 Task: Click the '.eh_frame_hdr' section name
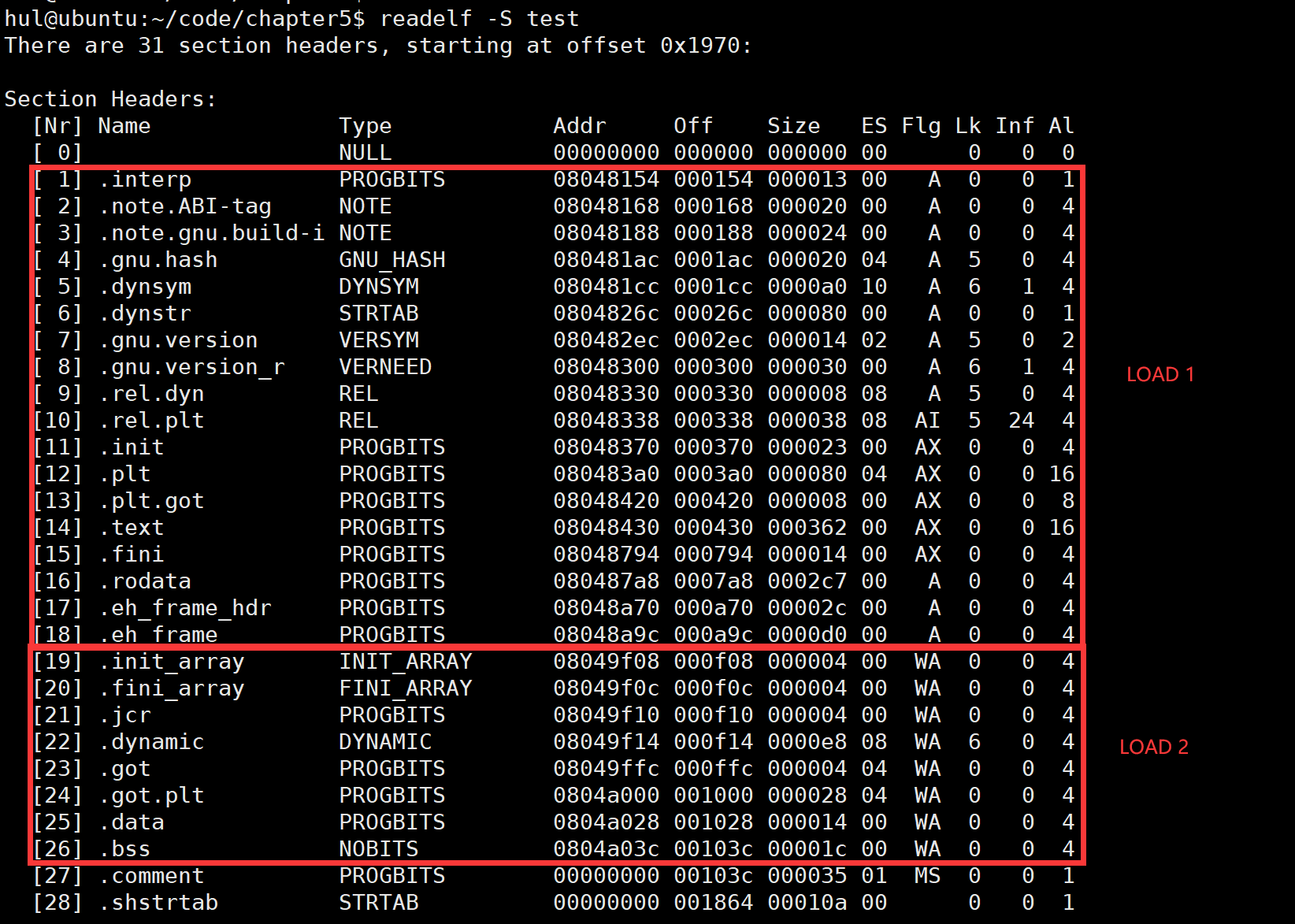tap(185, 608)
